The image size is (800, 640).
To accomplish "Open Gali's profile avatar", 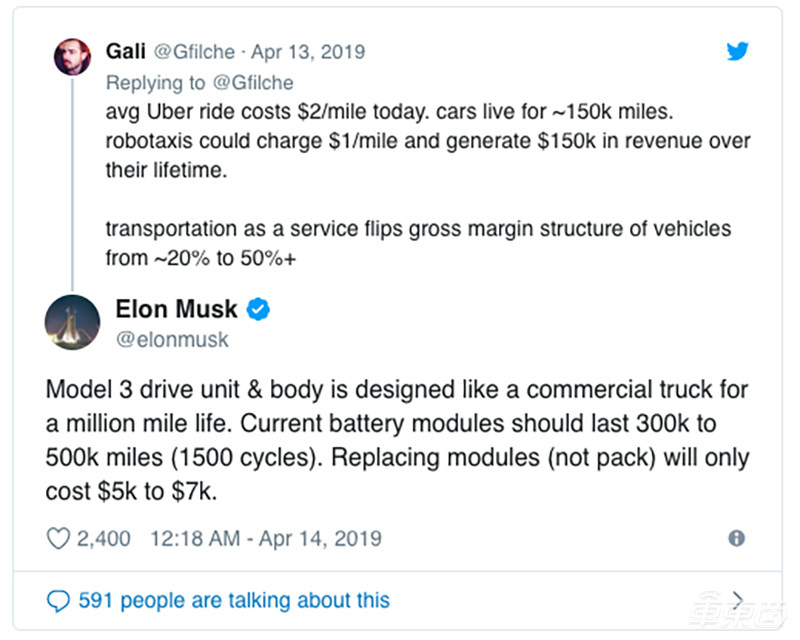I will [x=73, y=56].
